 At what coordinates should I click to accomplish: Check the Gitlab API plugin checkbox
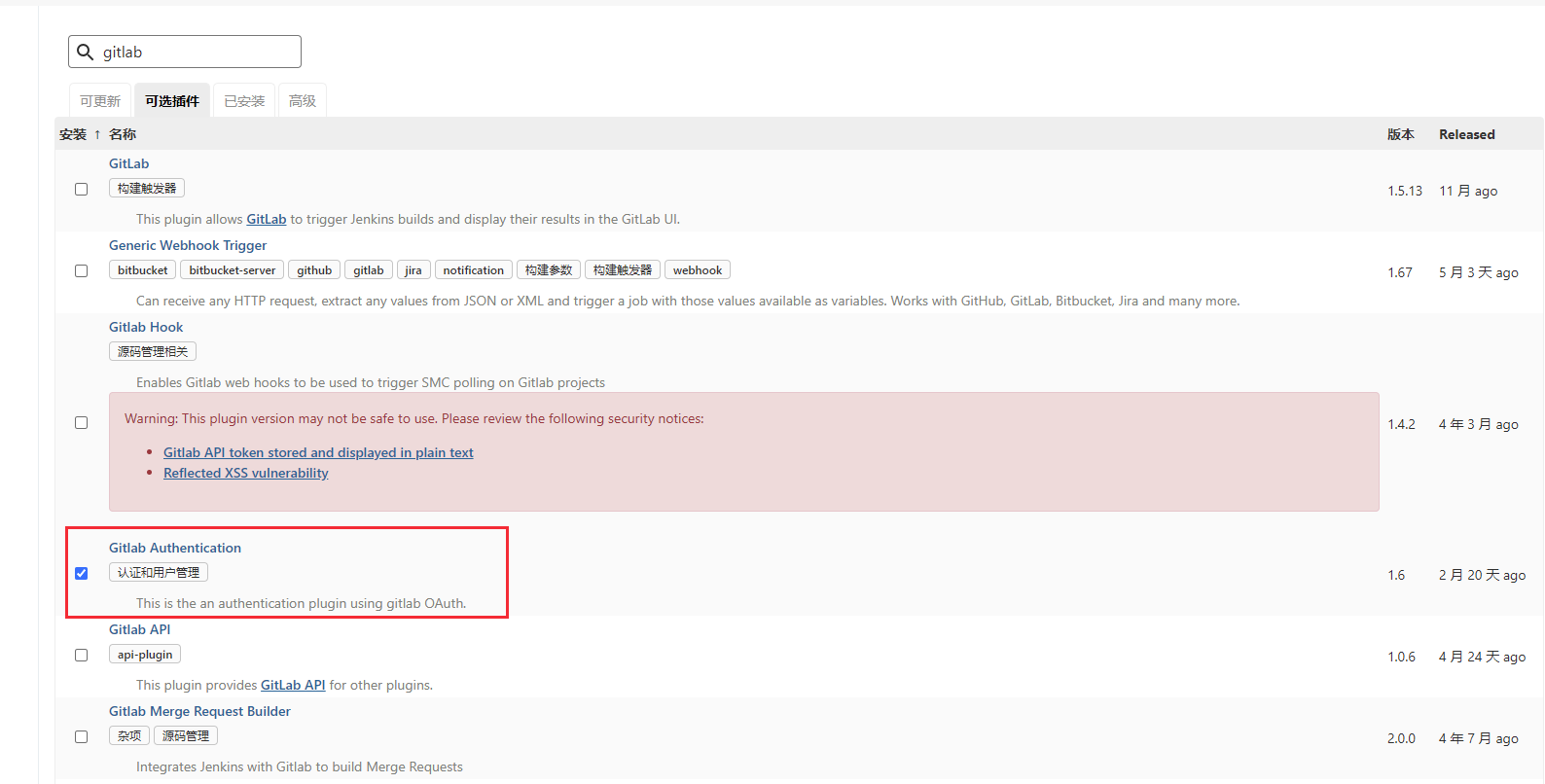tap(82, 656)
